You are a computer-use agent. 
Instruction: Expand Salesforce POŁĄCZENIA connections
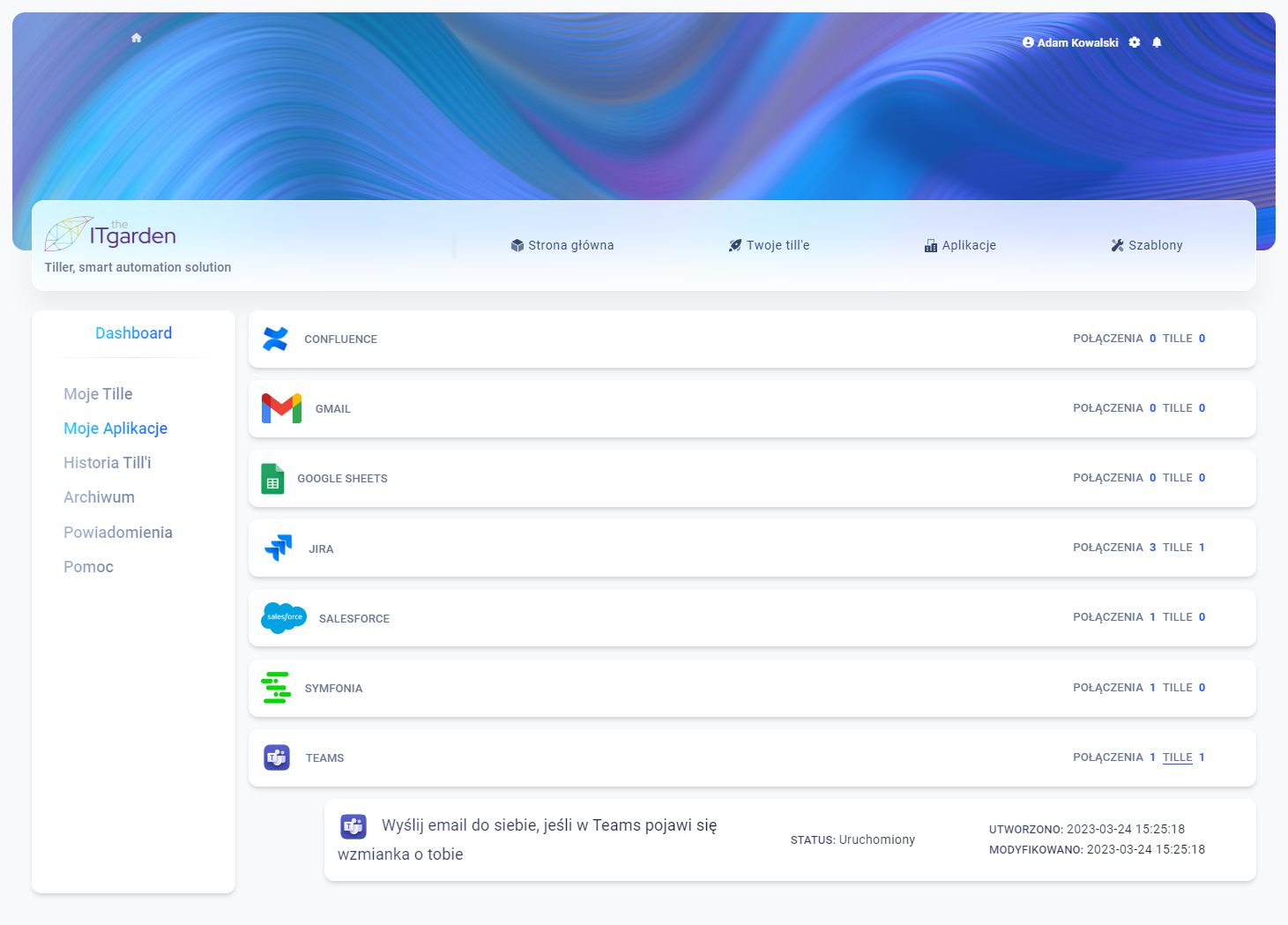(x=1108, y=617)
